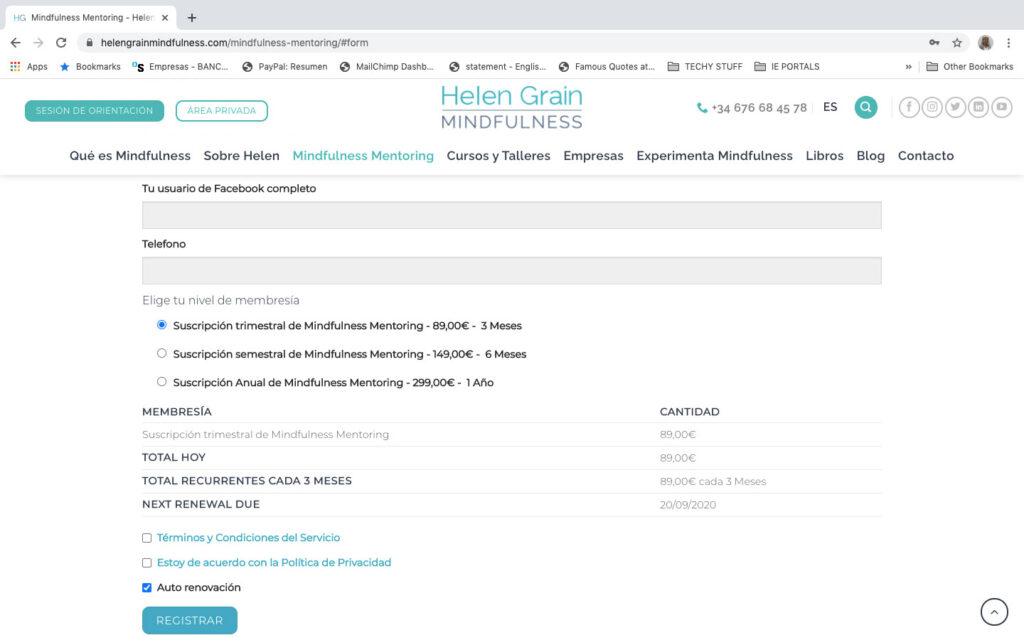This screenshot has width=1024, height=640.
Task: Click the browser address bar URL
Action: click(234, 42)
